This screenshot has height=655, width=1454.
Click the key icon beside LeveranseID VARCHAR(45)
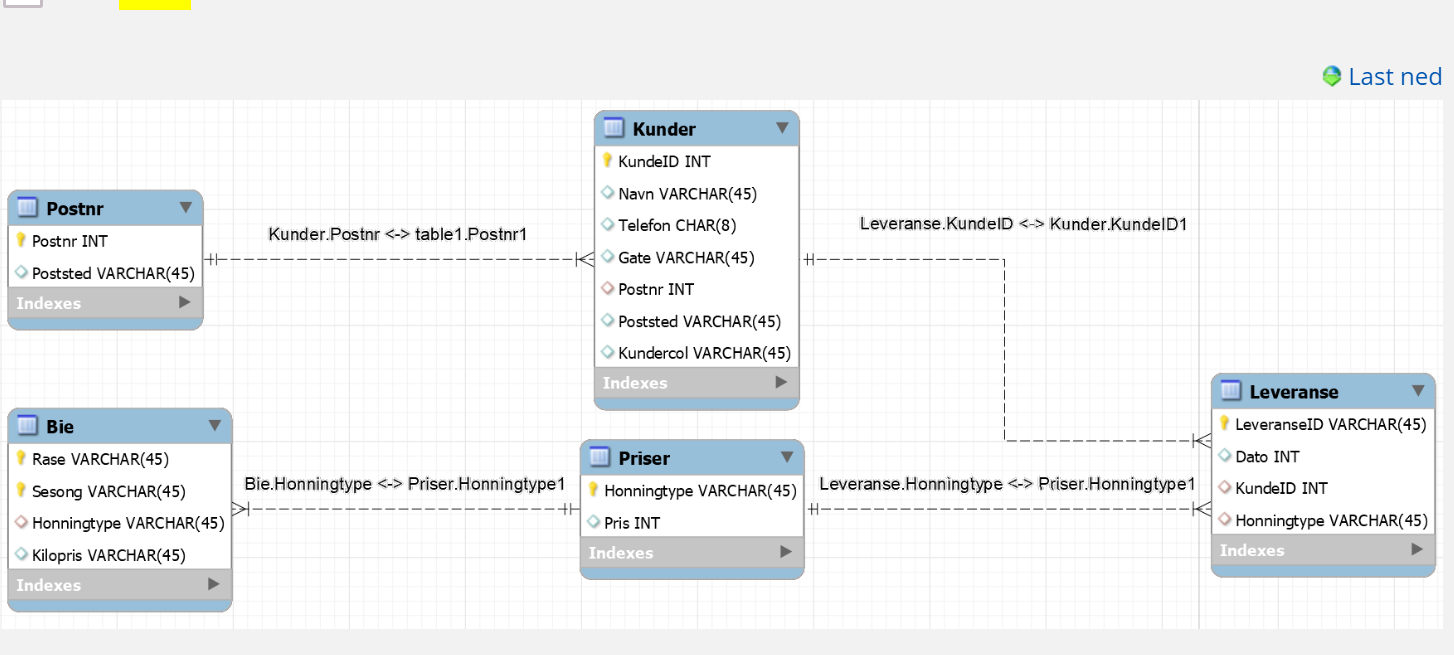click(1224, 424)
